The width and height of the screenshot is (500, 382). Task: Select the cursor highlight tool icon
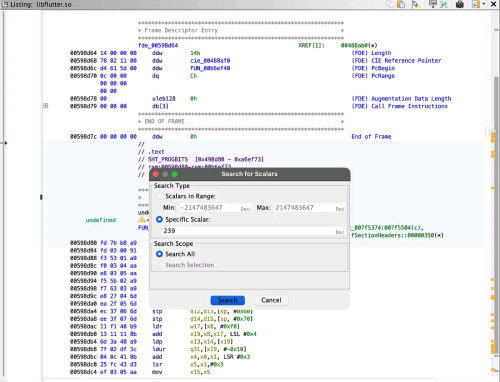click(x=416, y=4)
